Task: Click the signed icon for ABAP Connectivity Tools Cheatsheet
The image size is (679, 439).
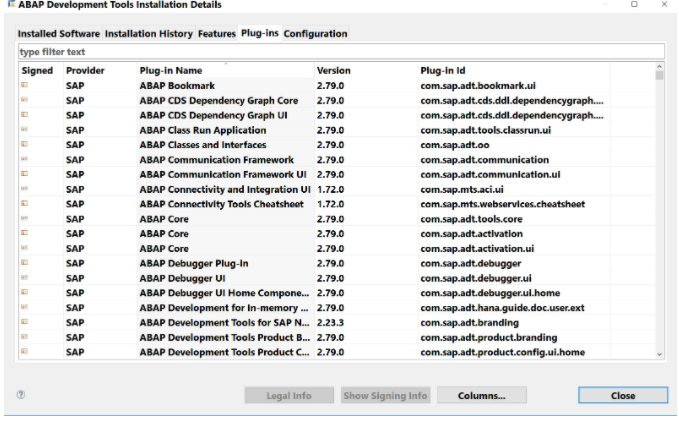Action: pyautogui.click(x=25, y=203)
